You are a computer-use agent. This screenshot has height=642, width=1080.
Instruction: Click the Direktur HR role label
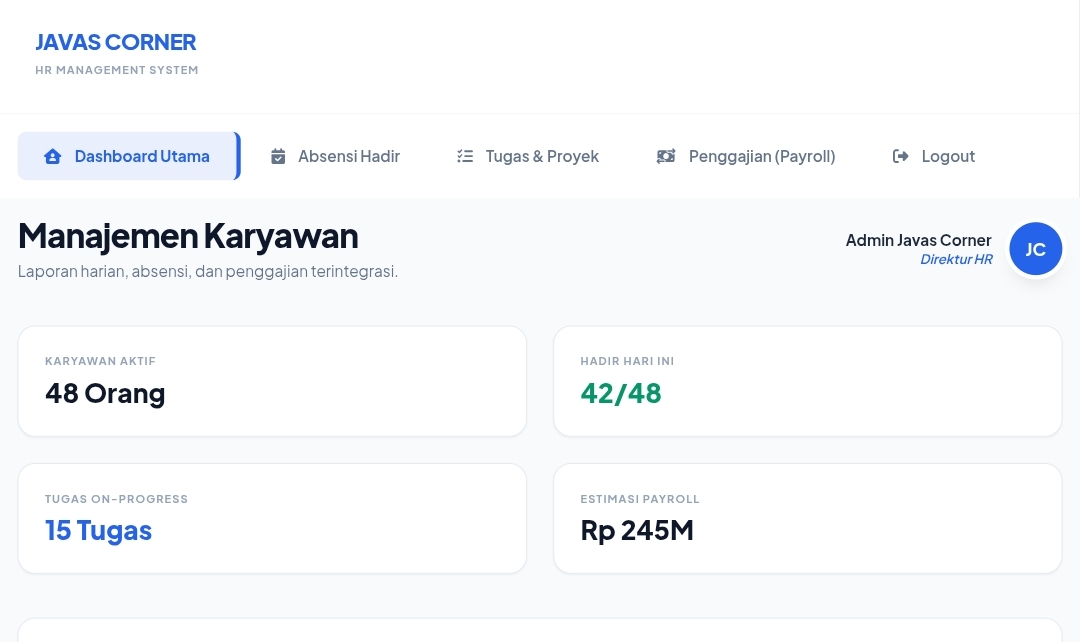[x=956, y=259]
